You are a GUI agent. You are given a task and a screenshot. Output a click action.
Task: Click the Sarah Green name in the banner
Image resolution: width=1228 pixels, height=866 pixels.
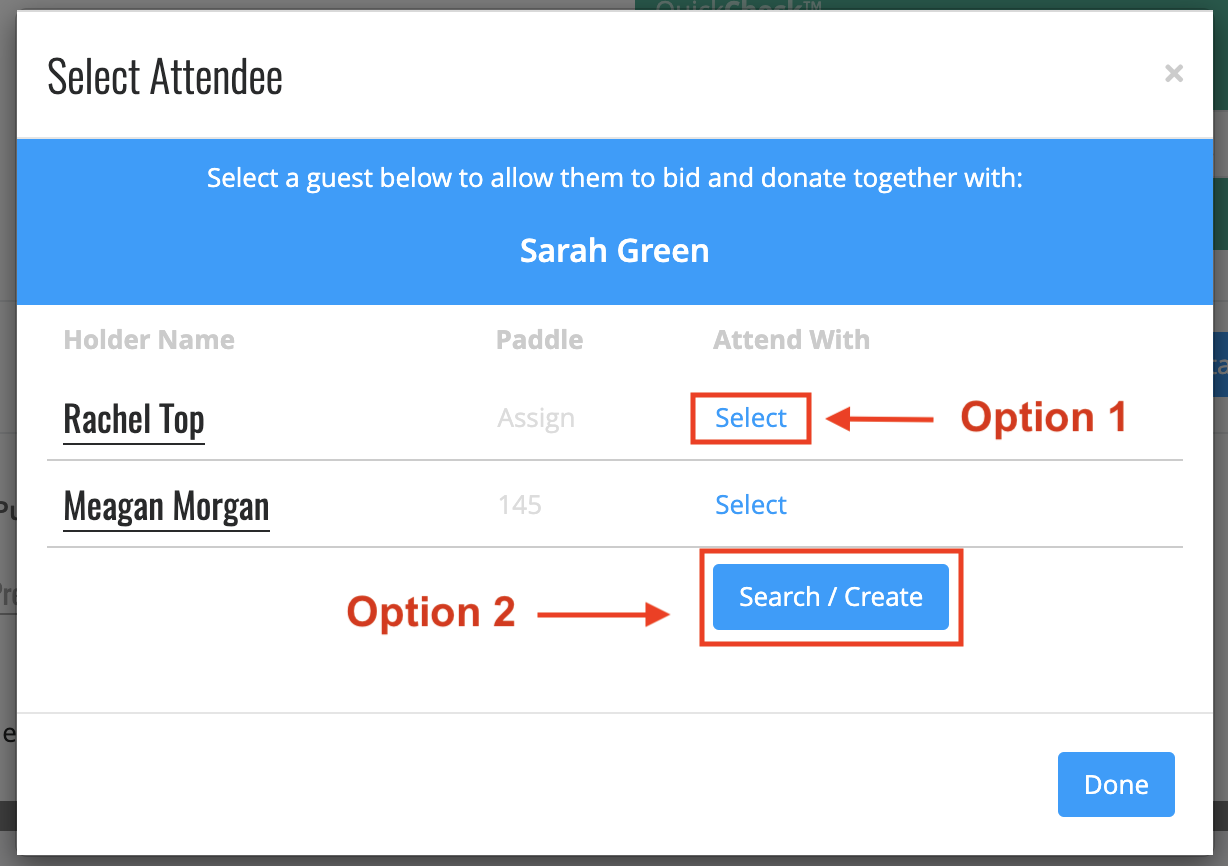click(614, 250)
